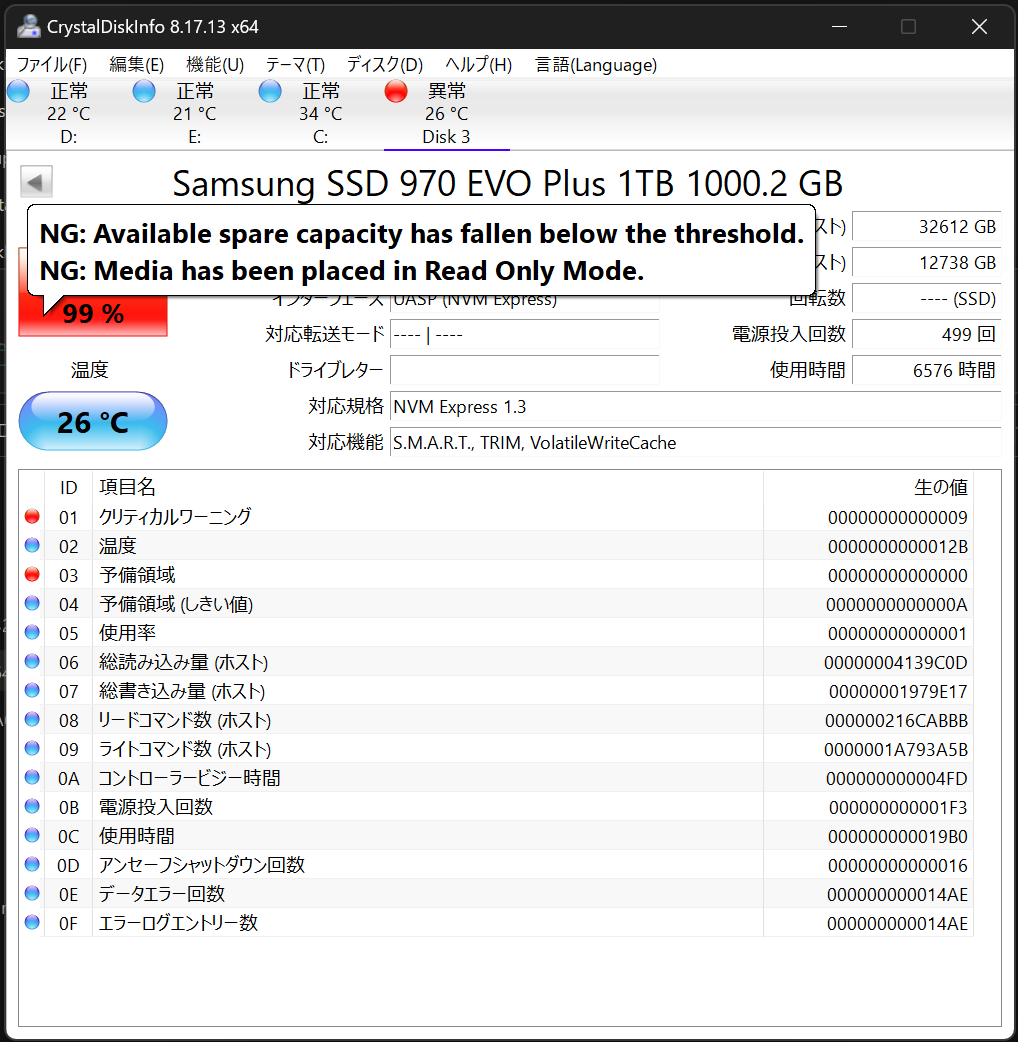
Task: Click the 12738 GB total host writes value
Action: (927, 262)
